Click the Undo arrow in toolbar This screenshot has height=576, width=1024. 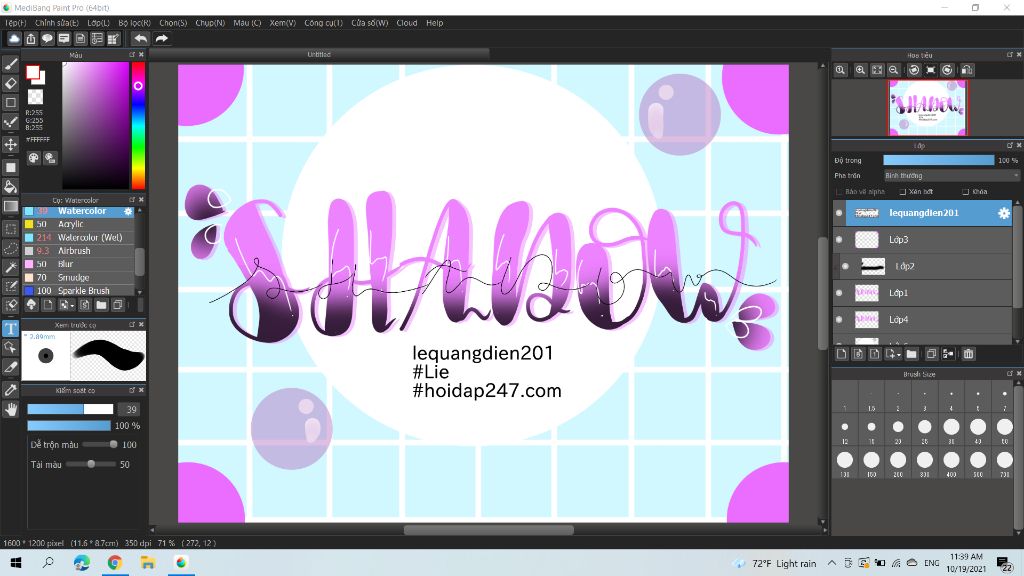click(x=140, y=39)
